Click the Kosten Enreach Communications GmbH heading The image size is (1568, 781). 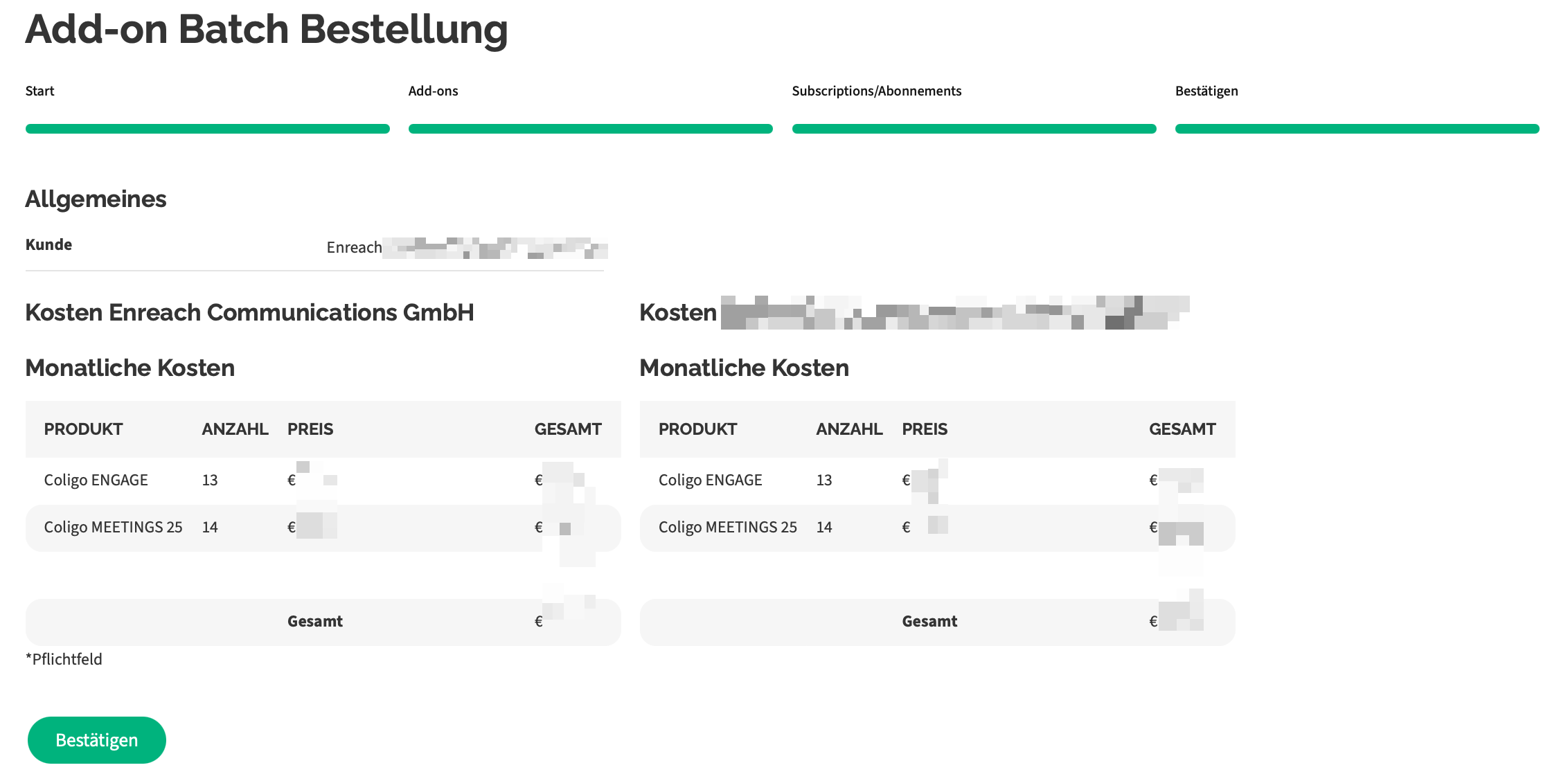pyautogui.click(x=249, y=313)
